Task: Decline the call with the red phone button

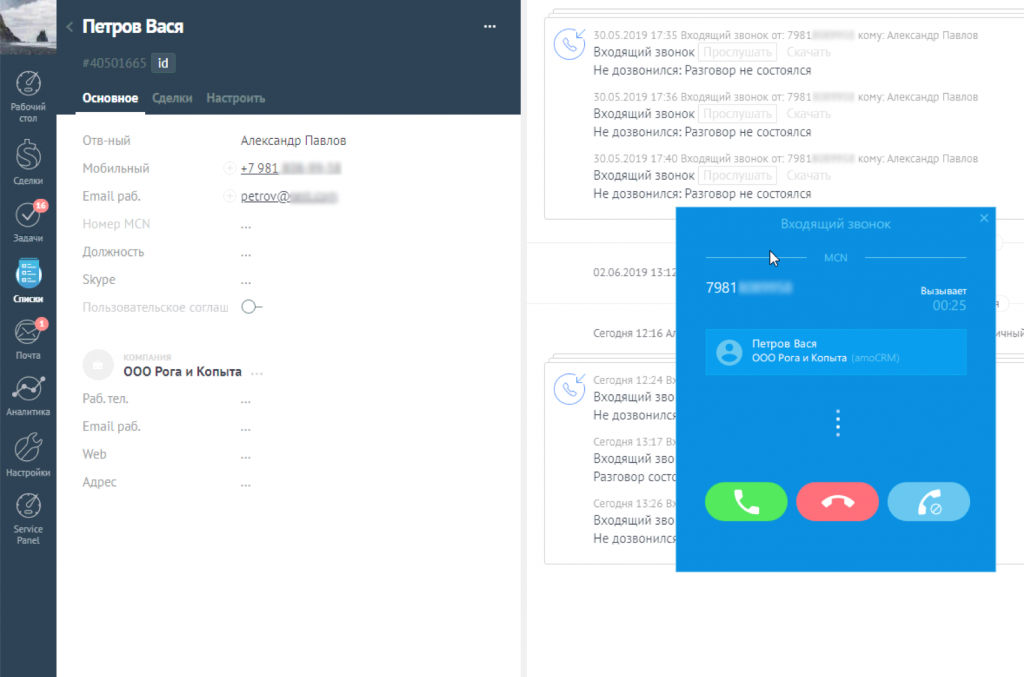Action: [x=837, y=501]
